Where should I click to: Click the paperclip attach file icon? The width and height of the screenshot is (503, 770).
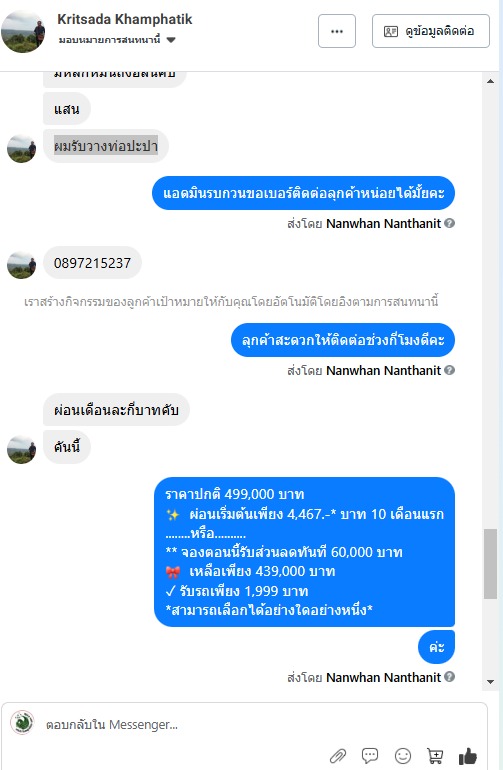[337, 756]
